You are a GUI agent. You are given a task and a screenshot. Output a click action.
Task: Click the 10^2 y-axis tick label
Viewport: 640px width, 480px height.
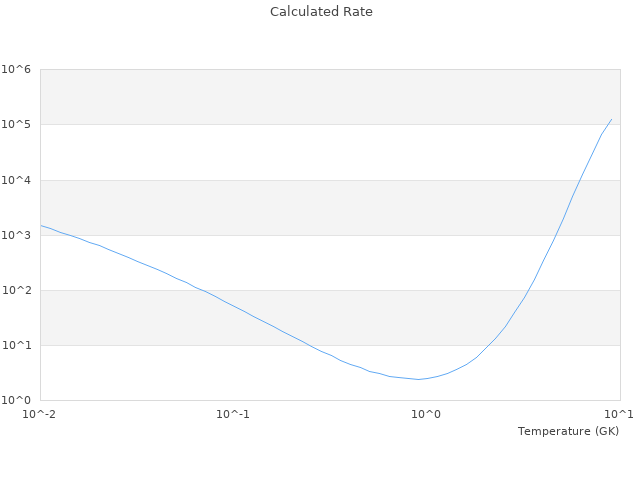[x=16, y=290]
